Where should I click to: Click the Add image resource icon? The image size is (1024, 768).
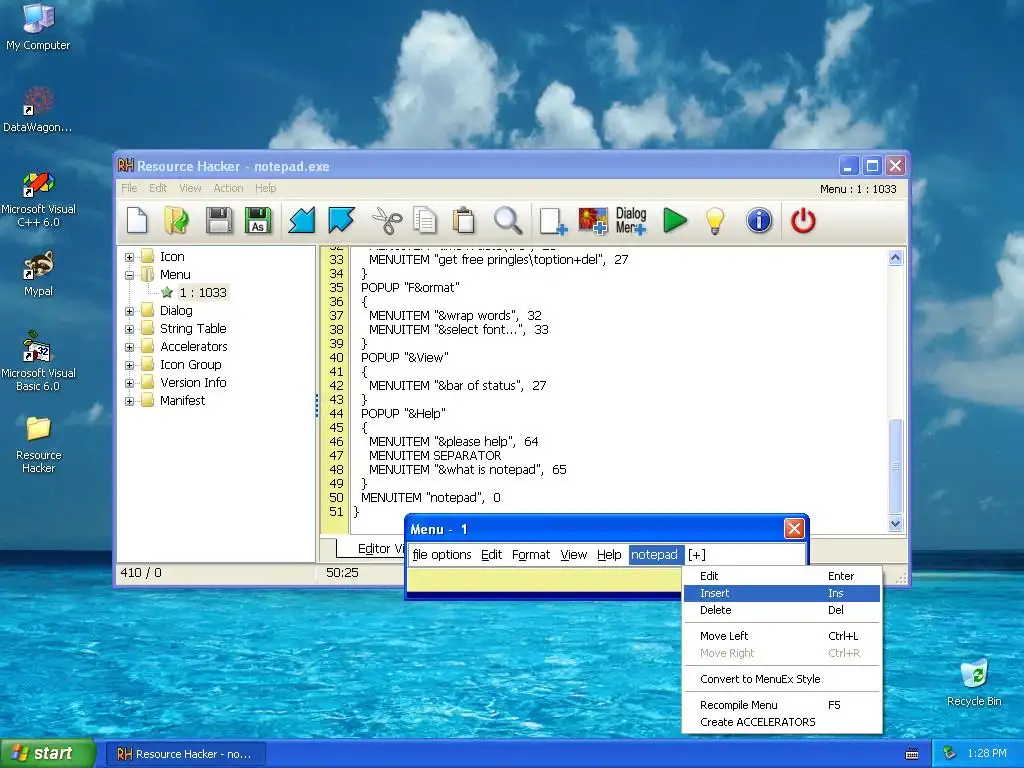(x=593, y=220)
